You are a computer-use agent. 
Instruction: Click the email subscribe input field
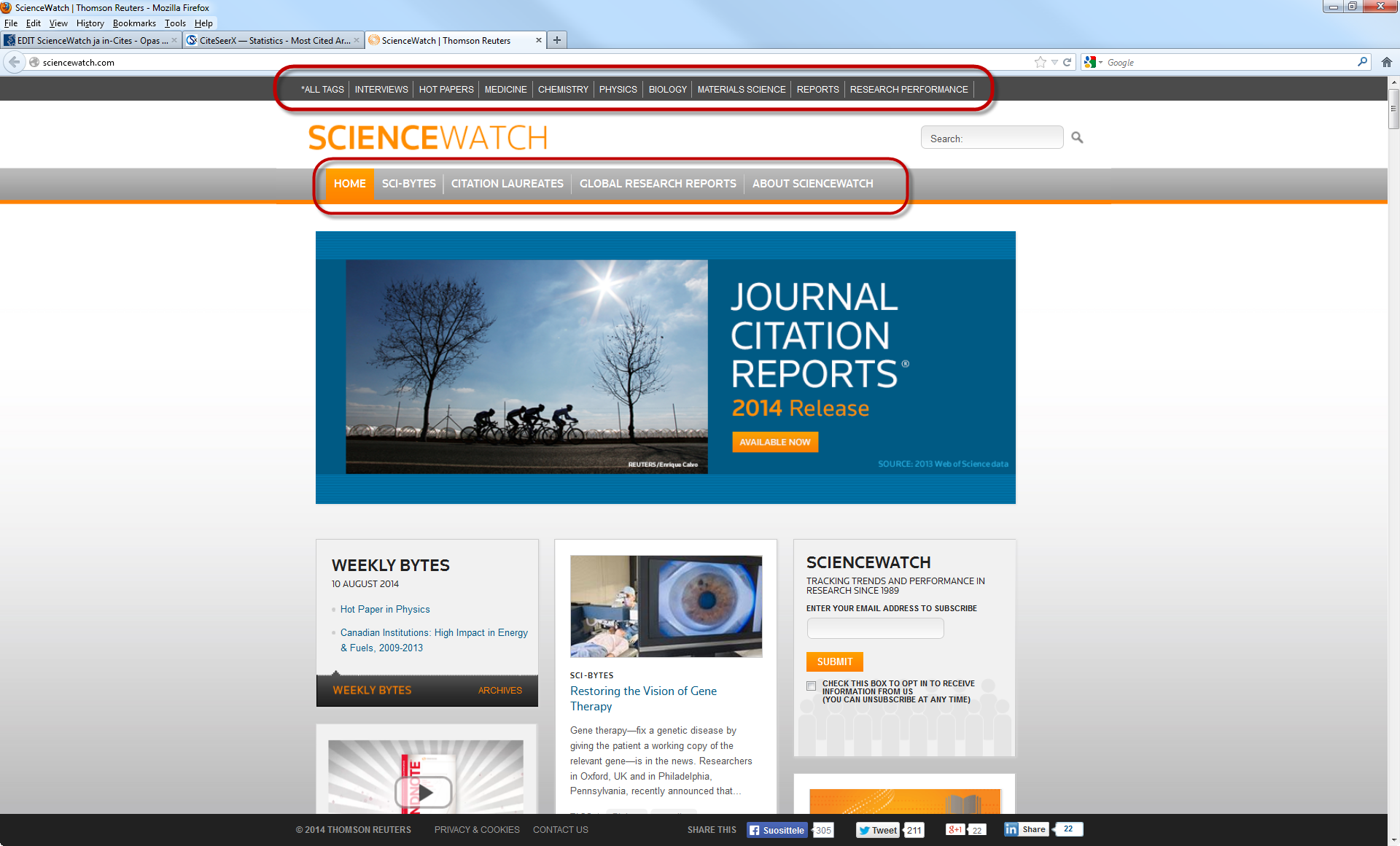pyautogui.click(x=875, y=629)
